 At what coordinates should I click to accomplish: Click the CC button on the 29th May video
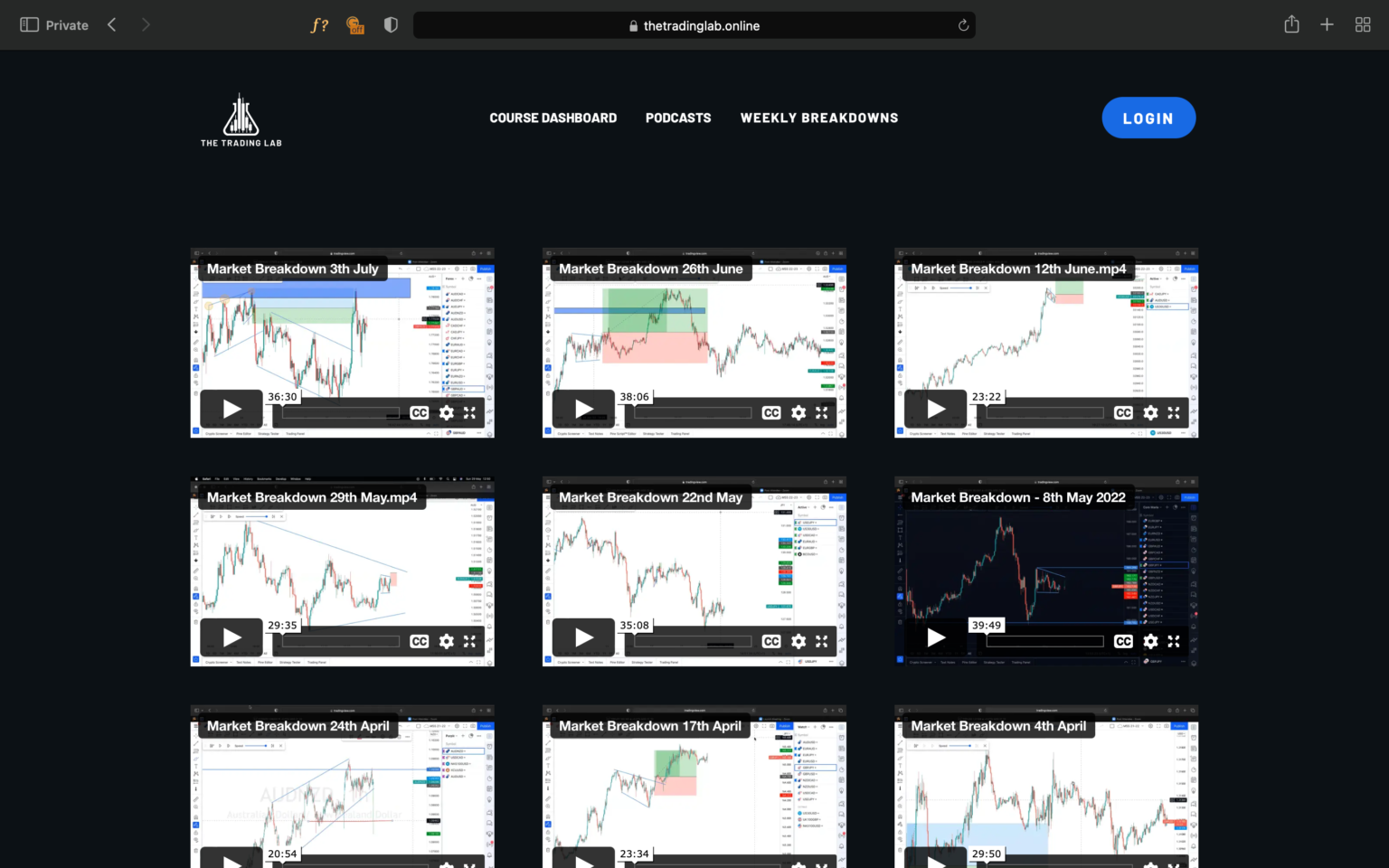click(419, 641)
